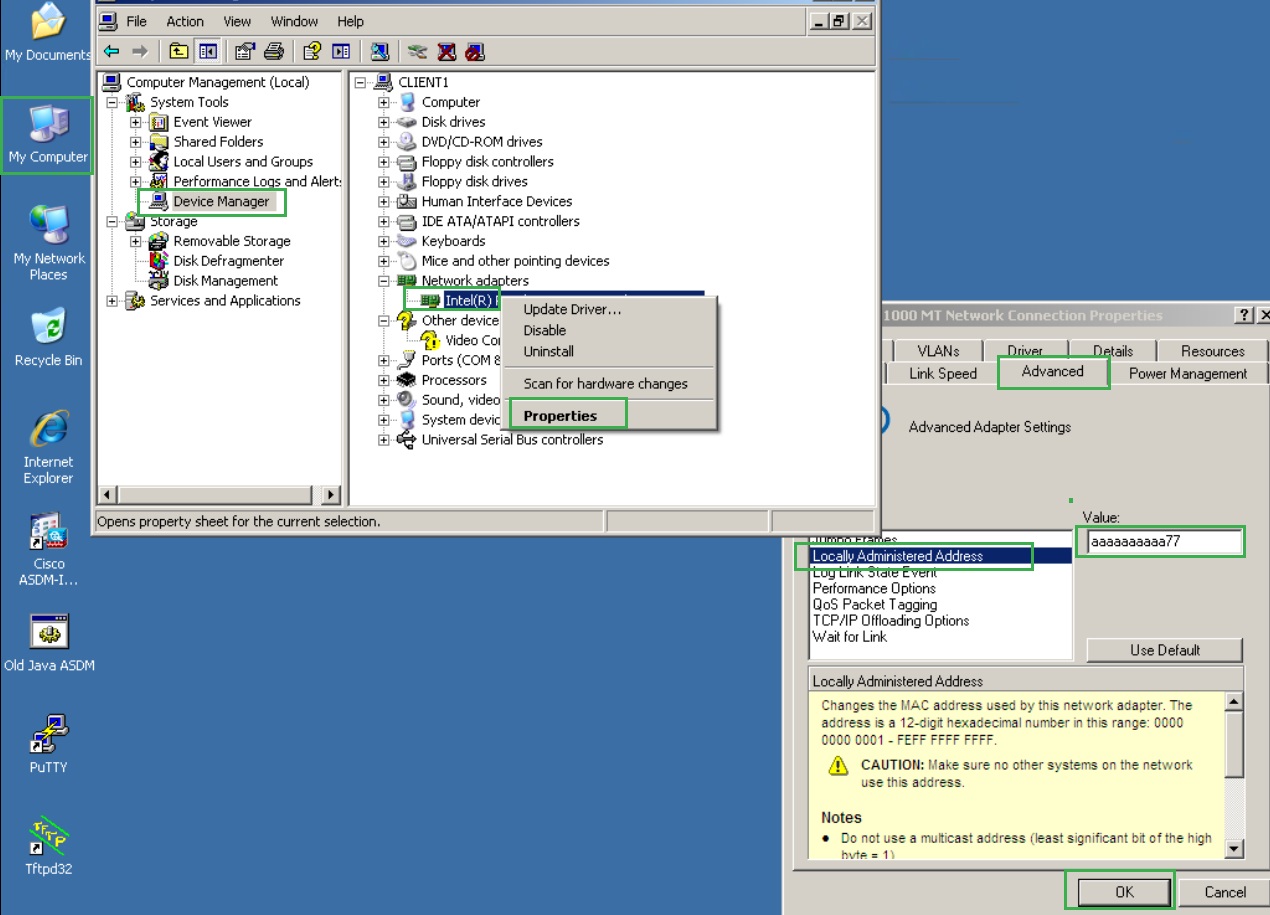Image resolution: width=1270 pixels, height=915 pixels.
Task: Select My Computer desktop icon
Action: pyautogui.click(x=47, y=135)
